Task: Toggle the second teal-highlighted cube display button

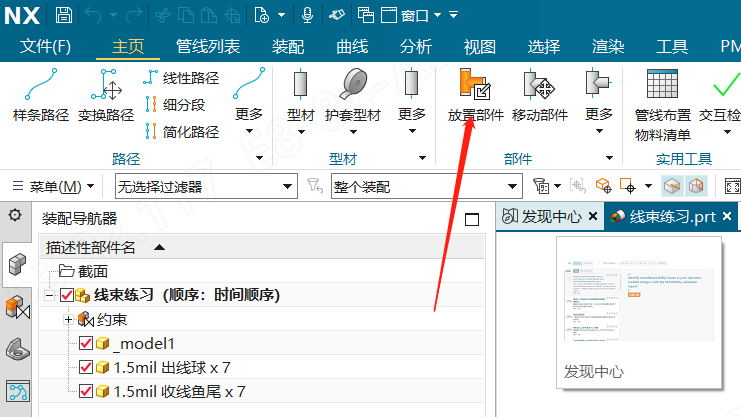Action: tap(696, 186)
